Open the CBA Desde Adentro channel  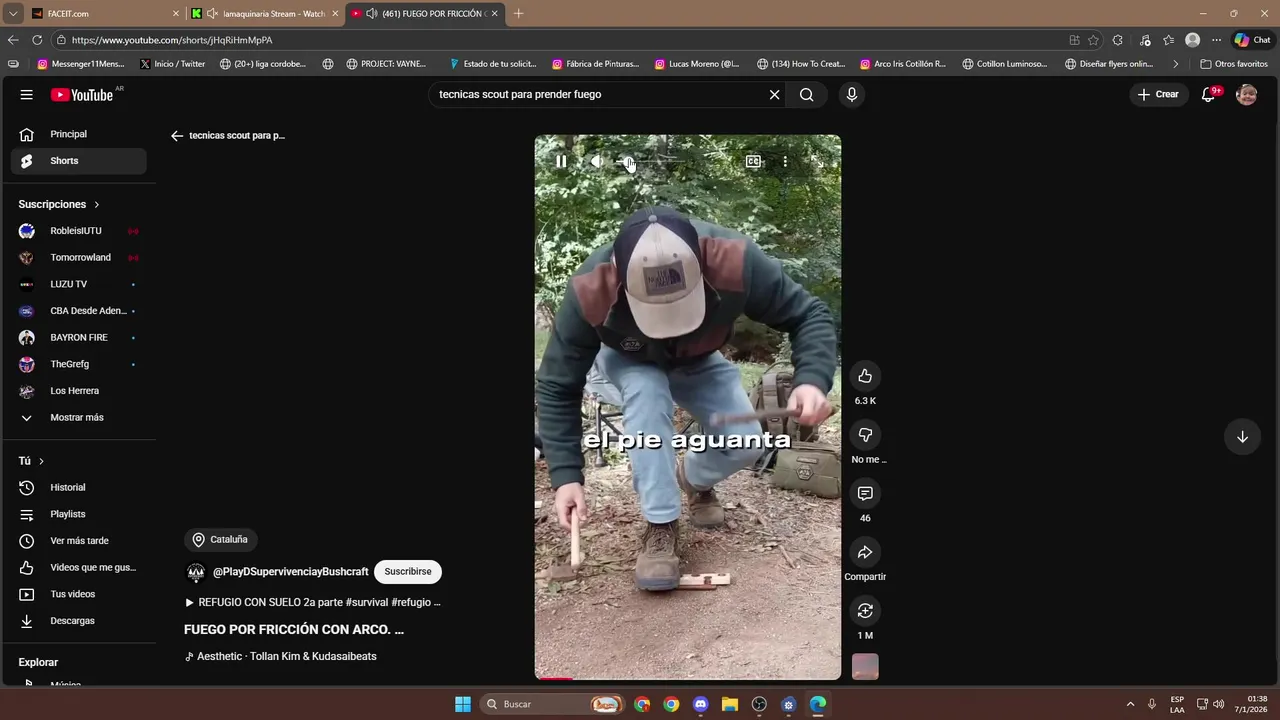click(x=79, y=311)
